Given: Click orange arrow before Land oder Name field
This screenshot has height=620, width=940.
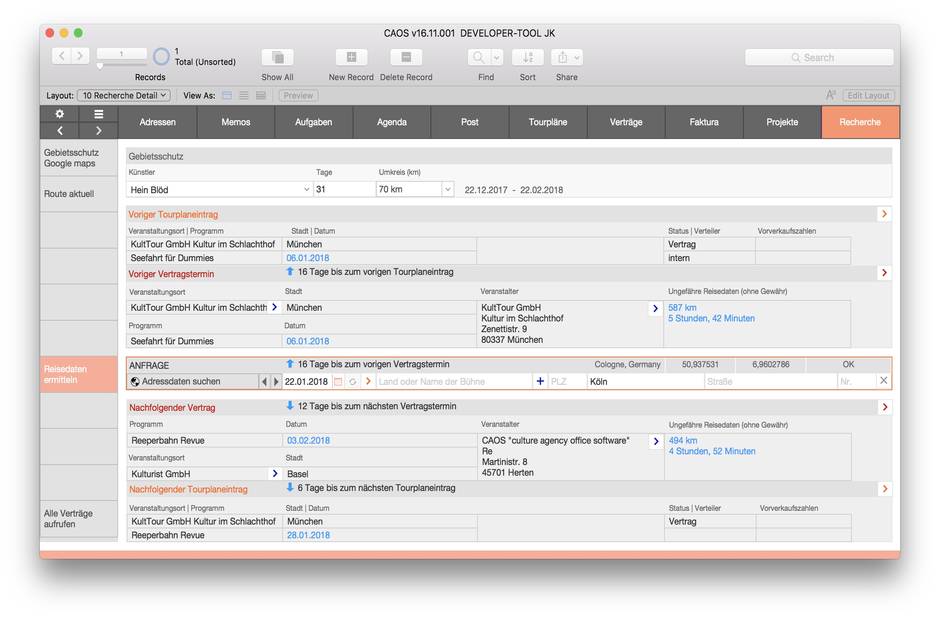Looking at the screenshot, I should tap(368, 381).
